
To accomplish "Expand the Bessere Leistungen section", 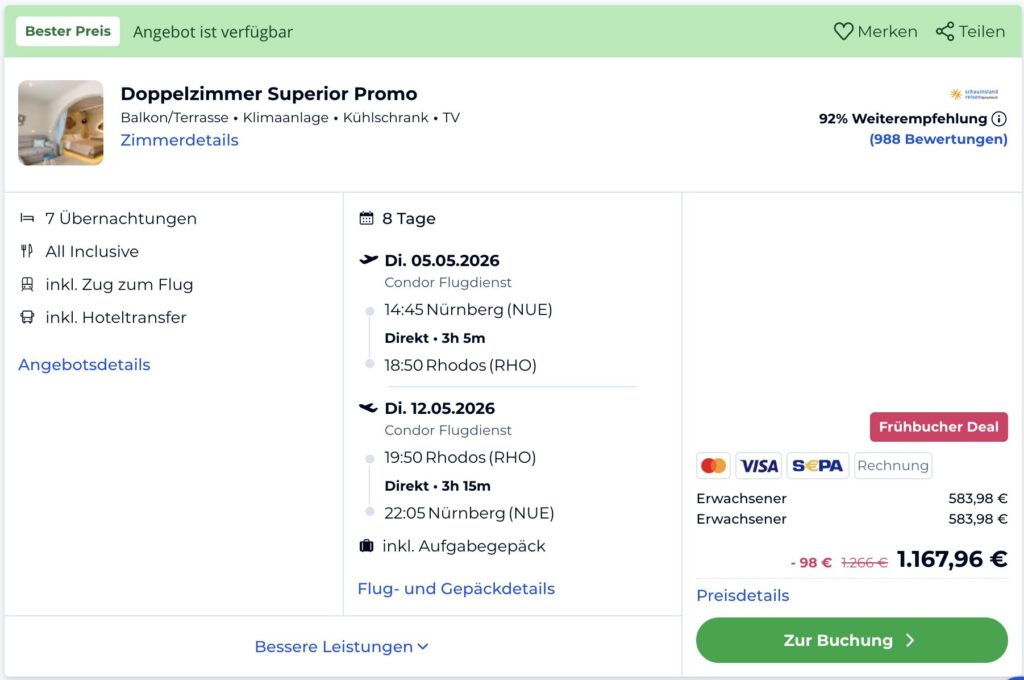I will (342, 646).
